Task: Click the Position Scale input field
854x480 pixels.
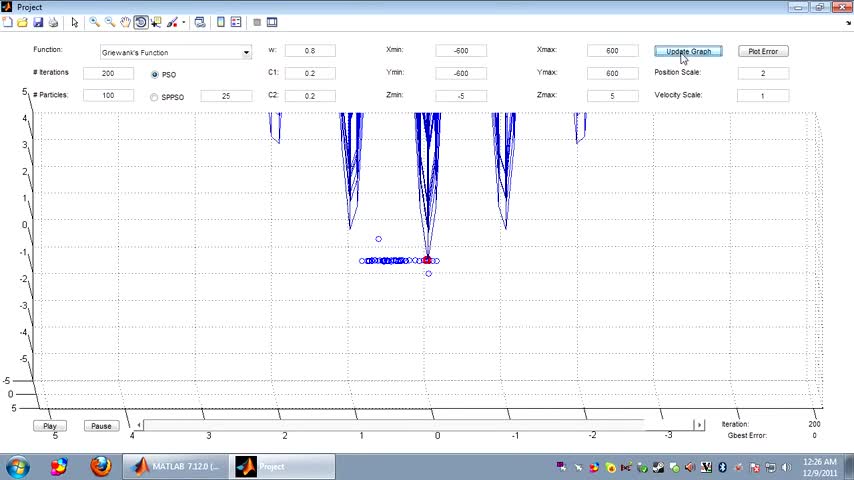Action: (763, 73)
